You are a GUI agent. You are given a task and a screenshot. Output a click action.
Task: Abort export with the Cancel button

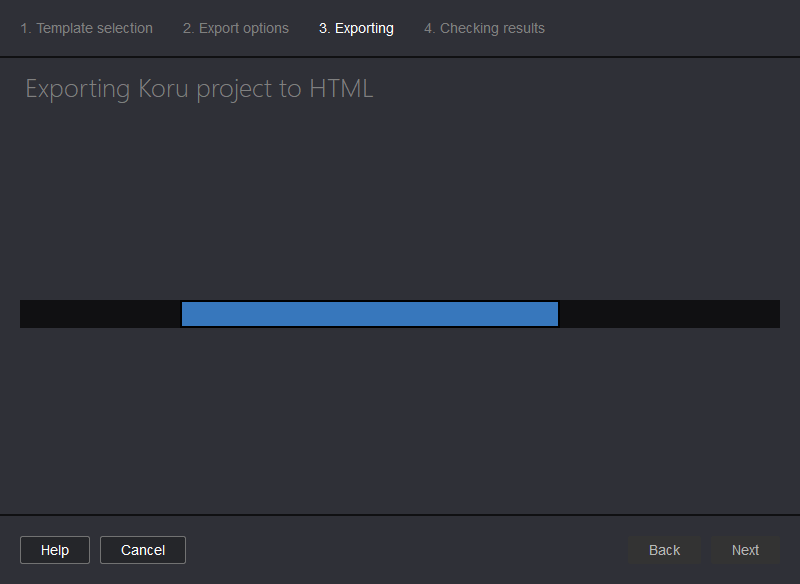(142, 550)
